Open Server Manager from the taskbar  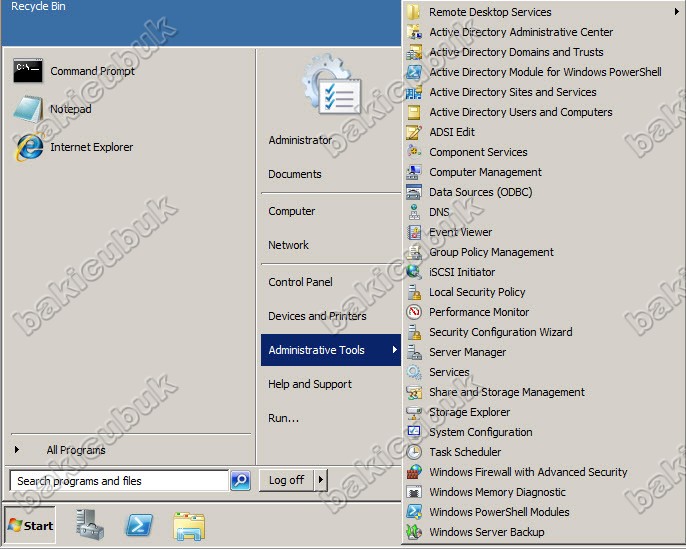click(90, 525)
